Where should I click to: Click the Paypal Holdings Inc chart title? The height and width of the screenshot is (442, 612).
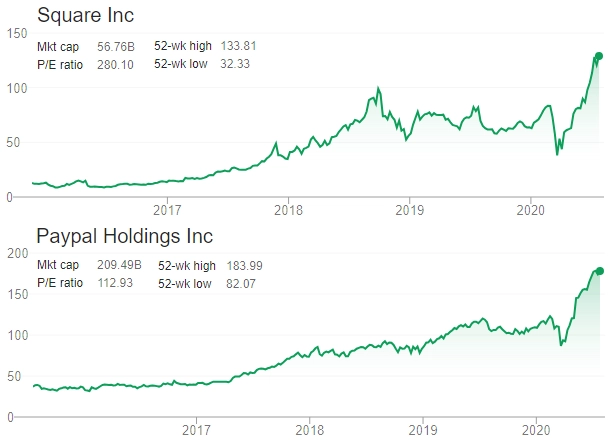(125, 237)
